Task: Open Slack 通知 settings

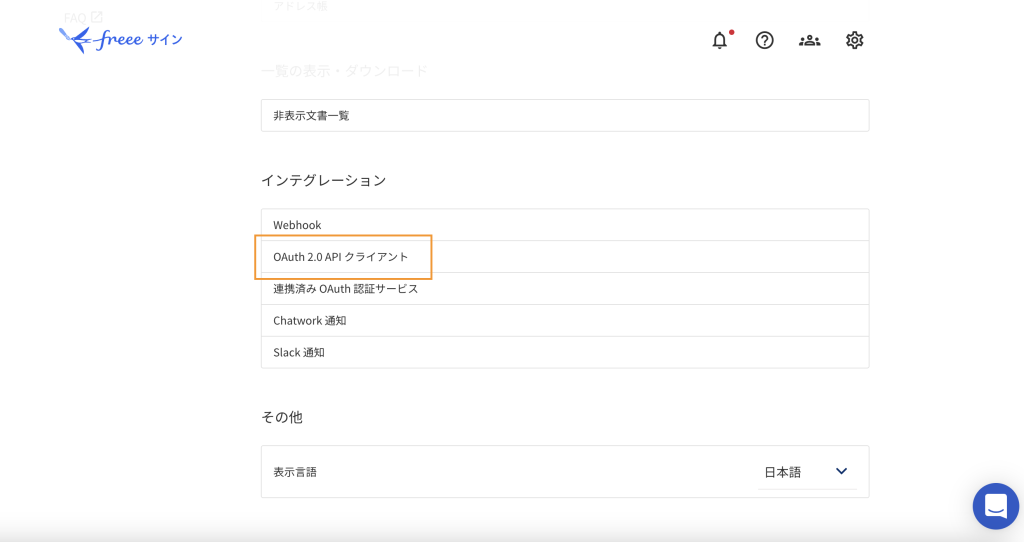Action: click(299, 353)
